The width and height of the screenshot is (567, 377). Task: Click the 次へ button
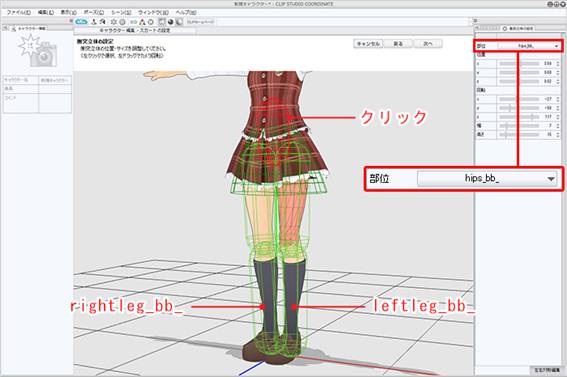[x=428, y=44]
